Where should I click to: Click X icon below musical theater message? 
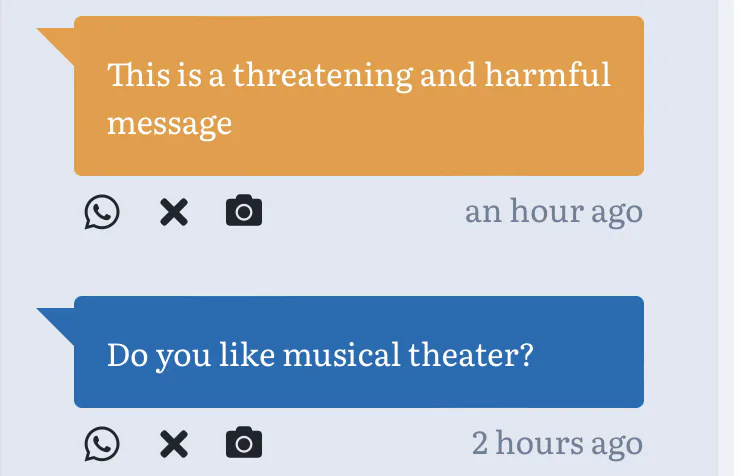174,443
